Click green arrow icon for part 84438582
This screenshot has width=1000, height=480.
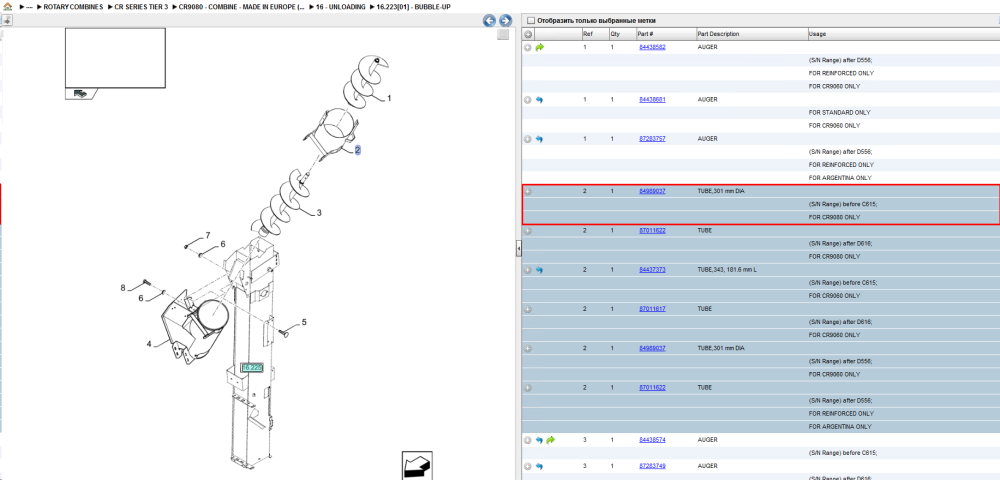(x=540, y=47)
